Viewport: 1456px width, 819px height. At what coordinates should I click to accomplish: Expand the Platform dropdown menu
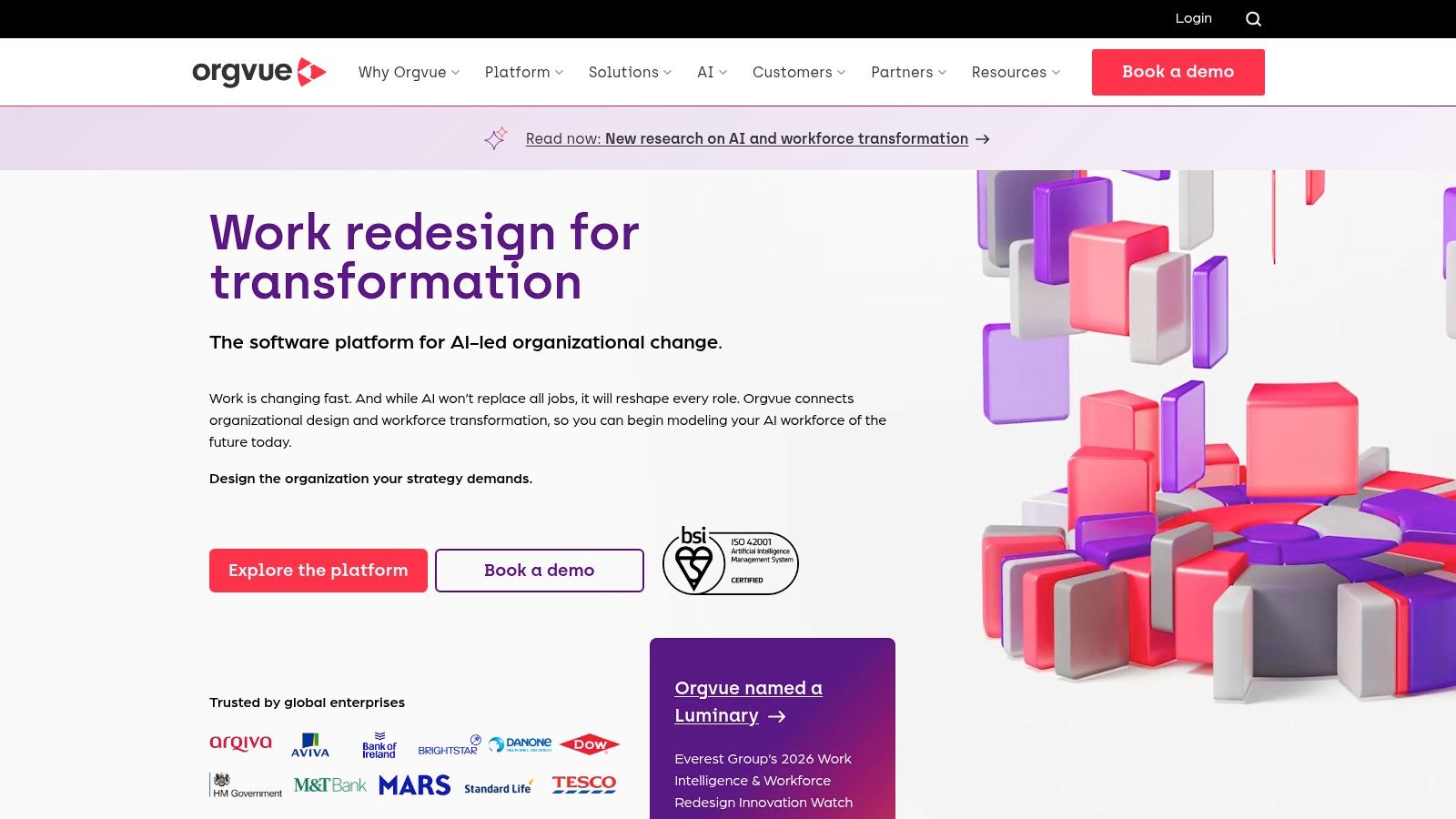coord(524,72)
